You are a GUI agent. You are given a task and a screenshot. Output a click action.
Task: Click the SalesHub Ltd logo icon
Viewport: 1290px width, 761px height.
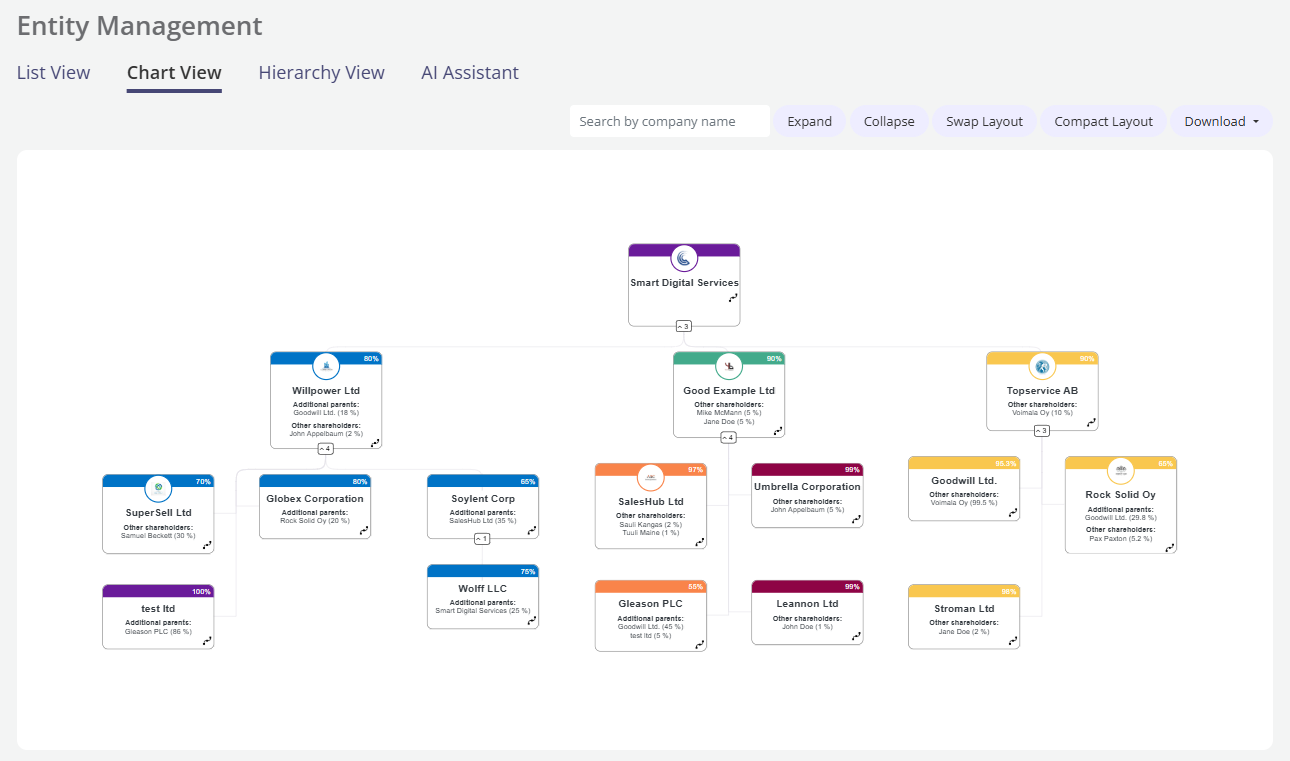tap(651, 477)
